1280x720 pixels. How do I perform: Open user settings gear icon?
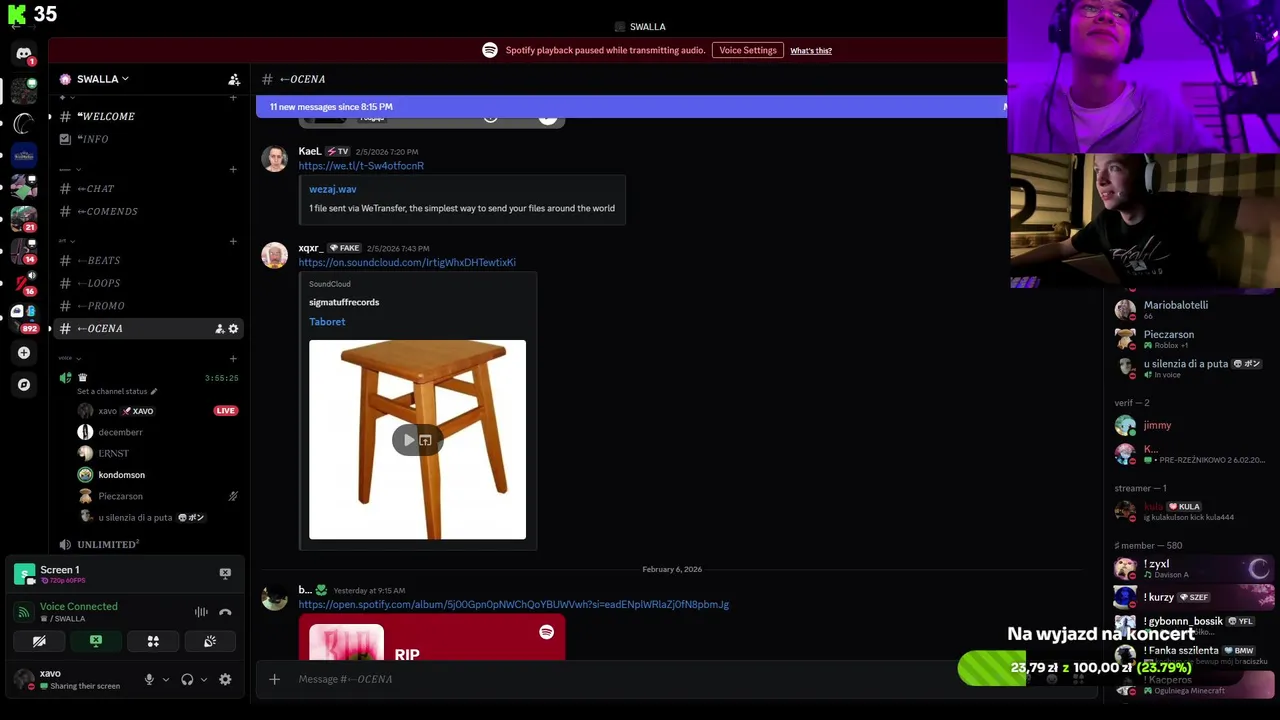point(225,679)
